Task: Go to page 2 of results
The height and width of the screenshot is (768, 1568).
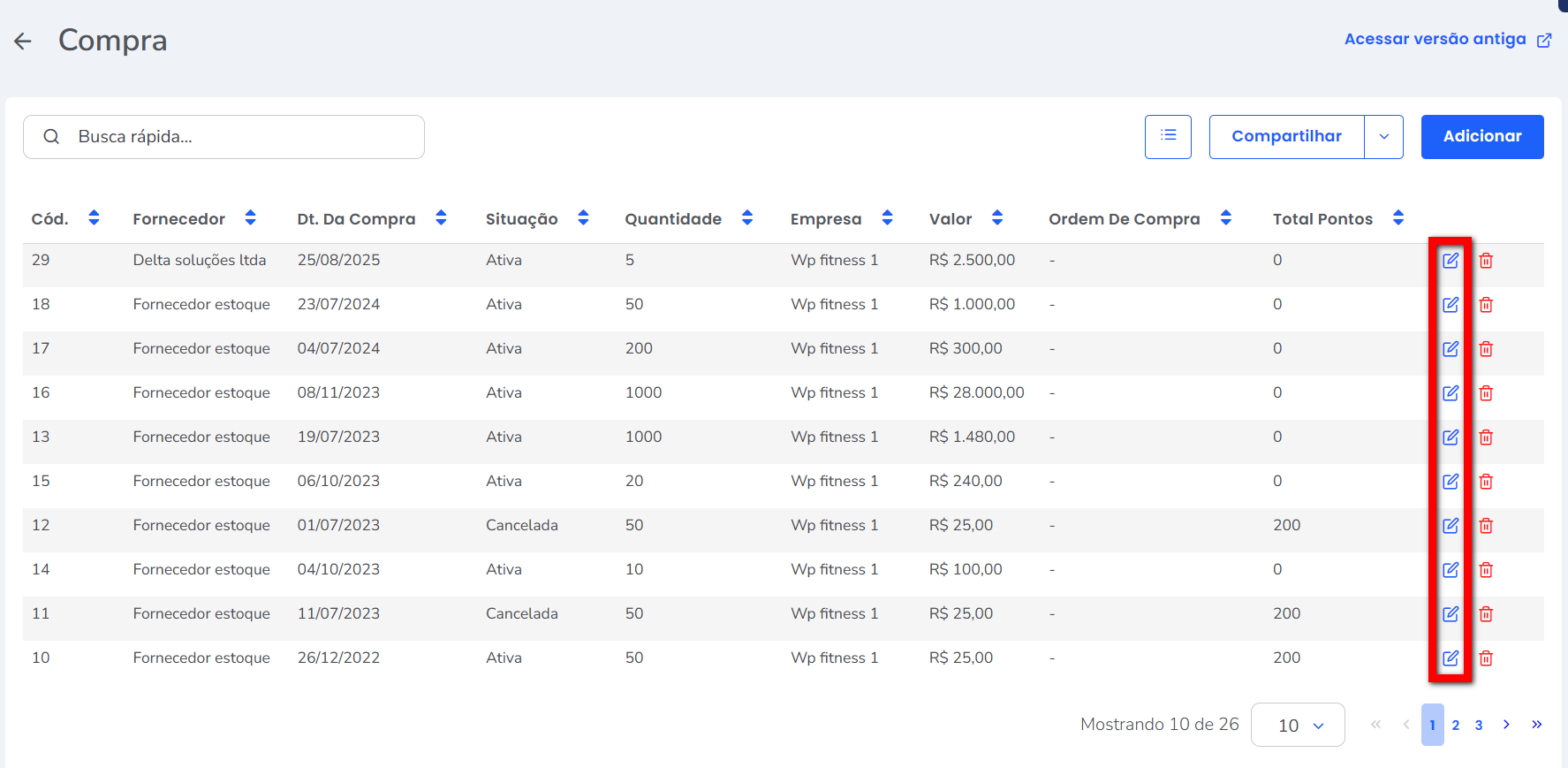Action: [1456, 726]
